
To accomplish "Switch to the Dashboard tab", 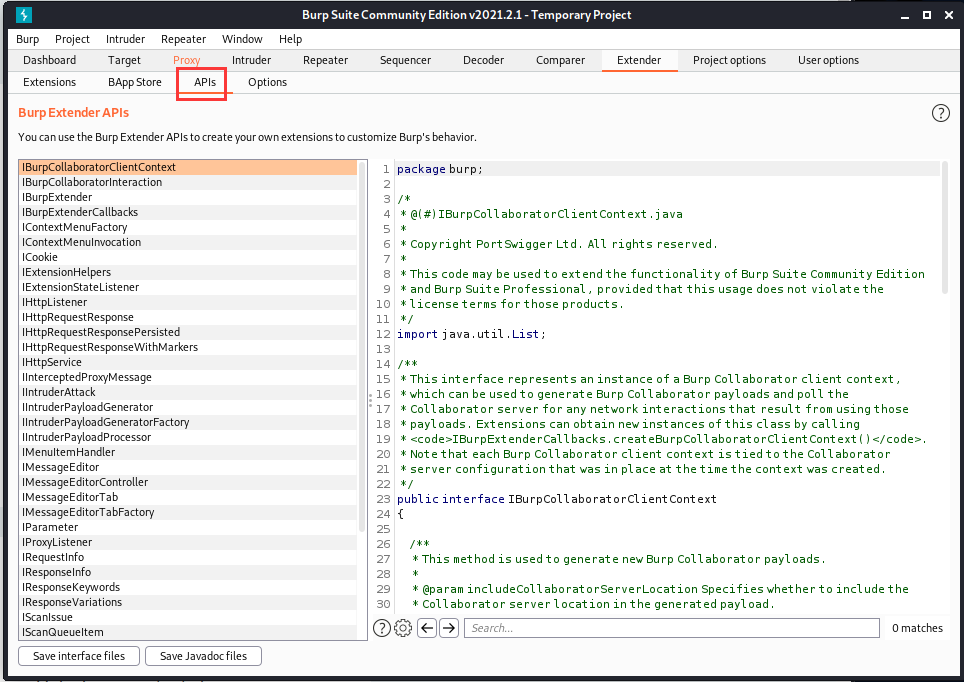I will pos(50,60).
